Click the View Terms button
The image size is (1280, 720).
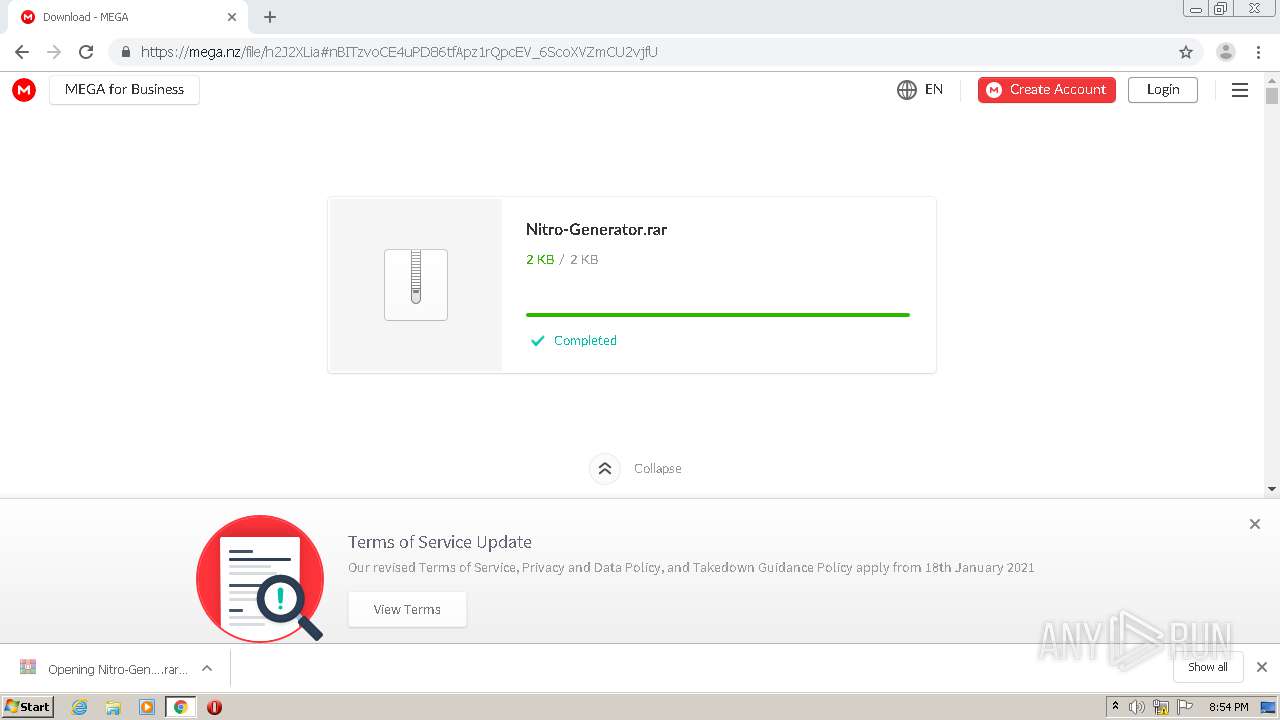click(x=407, y=609)
